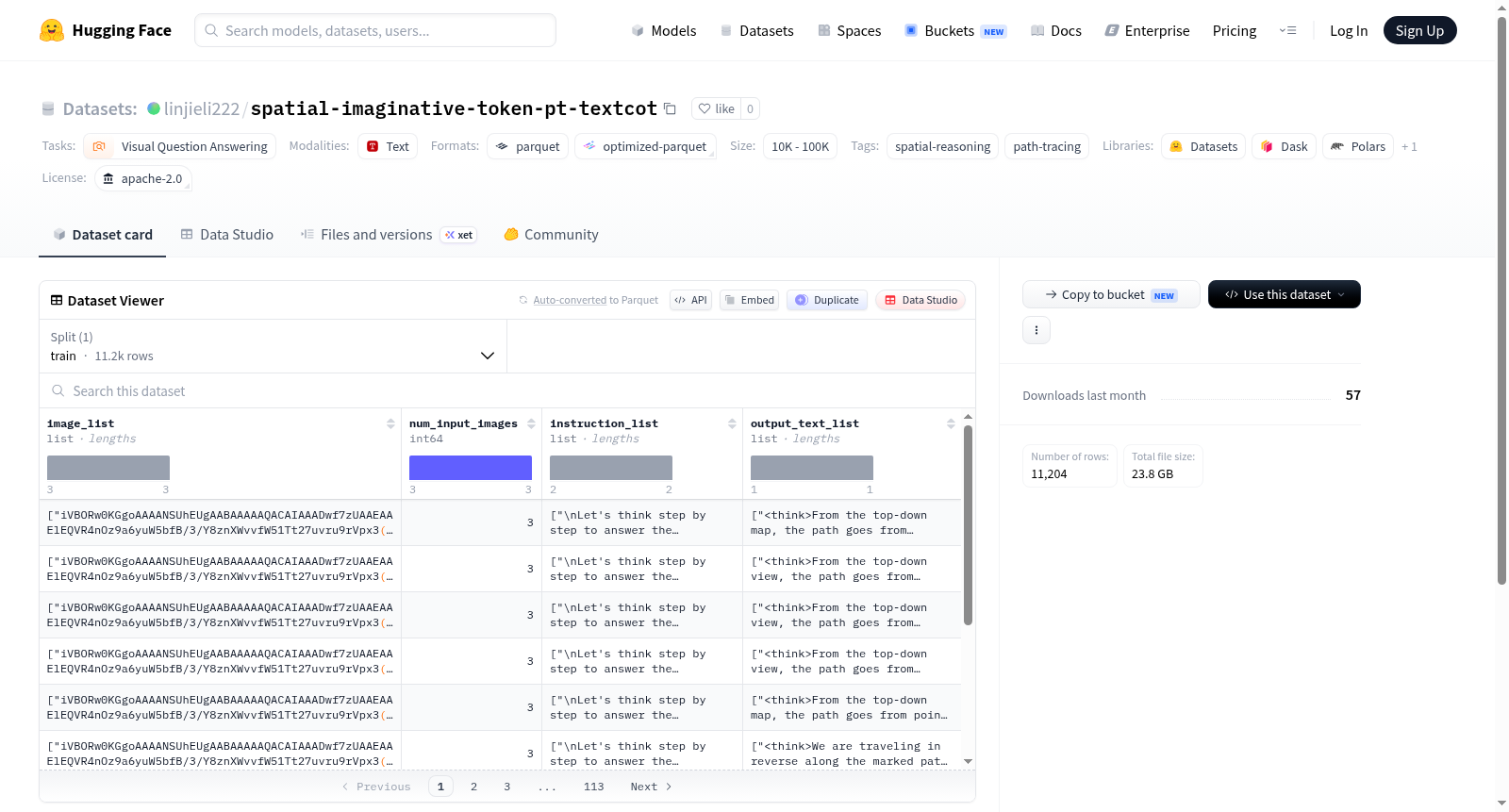
Task: Open the more navigation menu icon
Action: 1287,30
